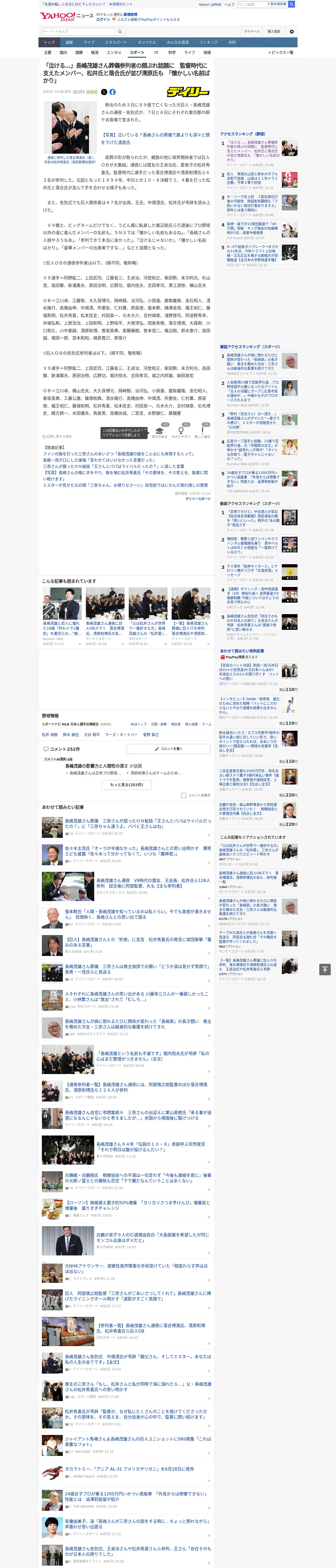Click the ログイン link
The image size is (336, 1568).
coord(103,20)
